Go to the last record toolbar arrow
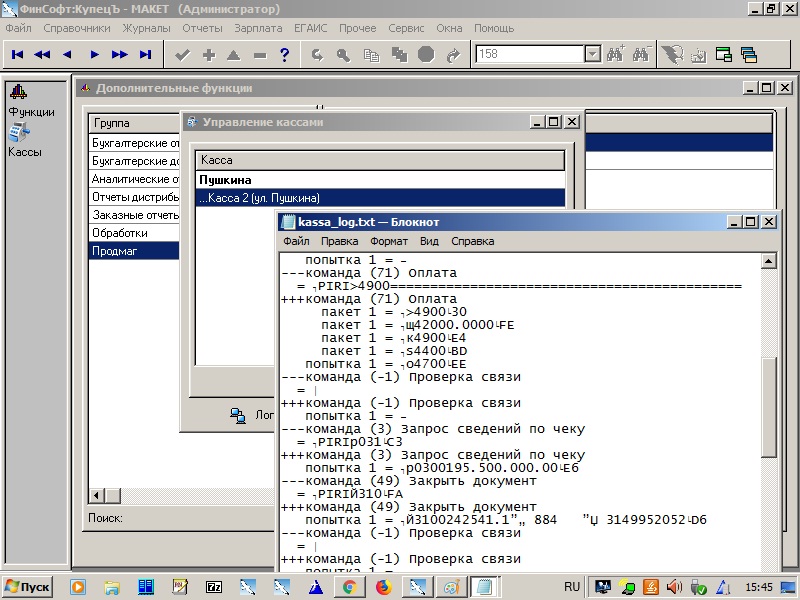The image size is (800, 600). pos(146,55)
